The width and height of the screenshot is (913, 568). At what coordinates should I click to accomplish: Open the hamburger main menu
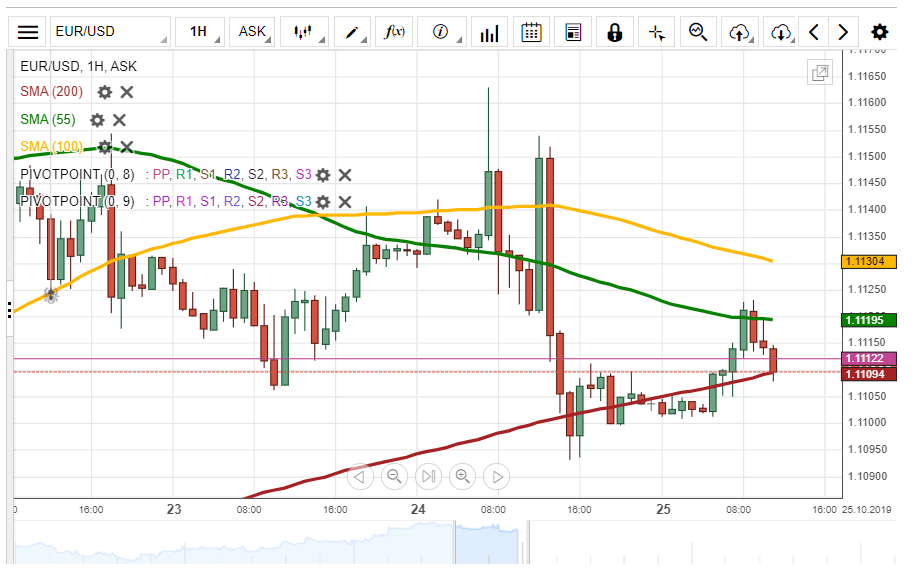tap(27, 31)
